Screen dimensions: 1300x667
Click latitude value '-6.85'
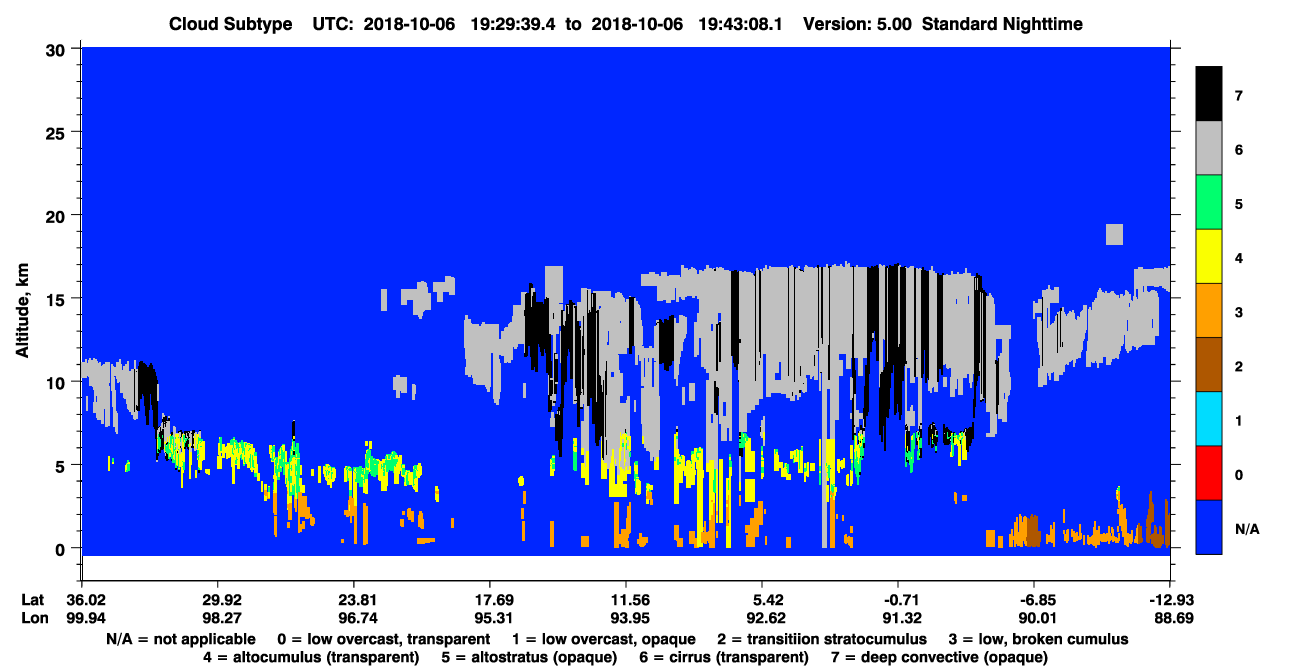click(x=1034, y=600)
